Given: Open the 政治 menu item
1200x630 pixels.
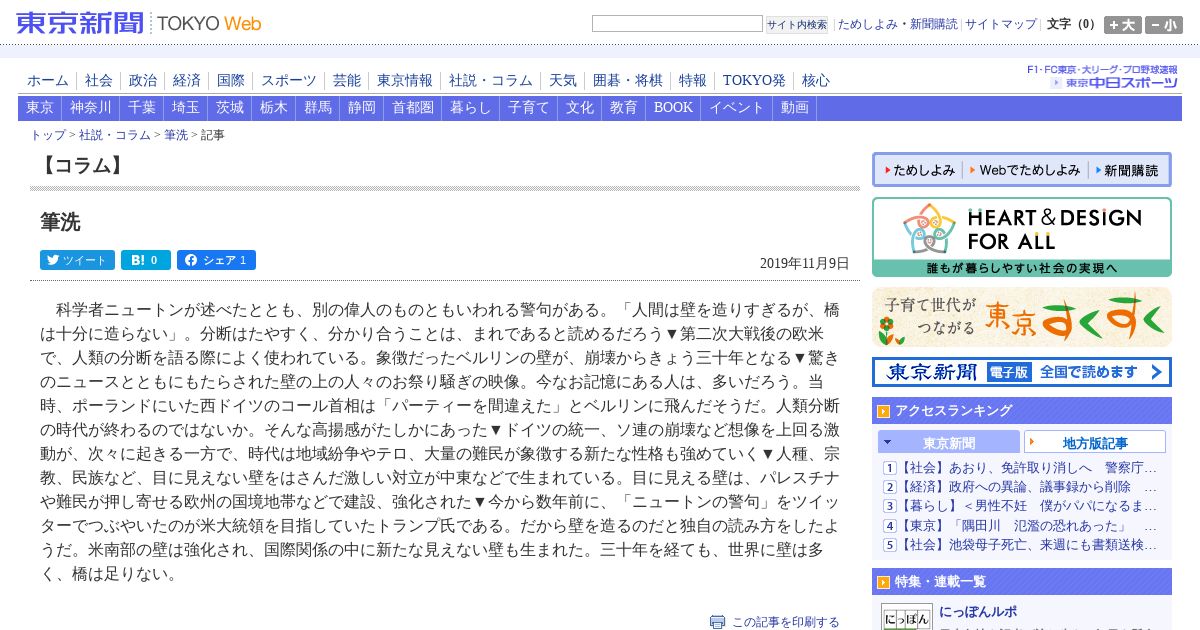Looking at the screenshot, I should [x=143, y=81].
